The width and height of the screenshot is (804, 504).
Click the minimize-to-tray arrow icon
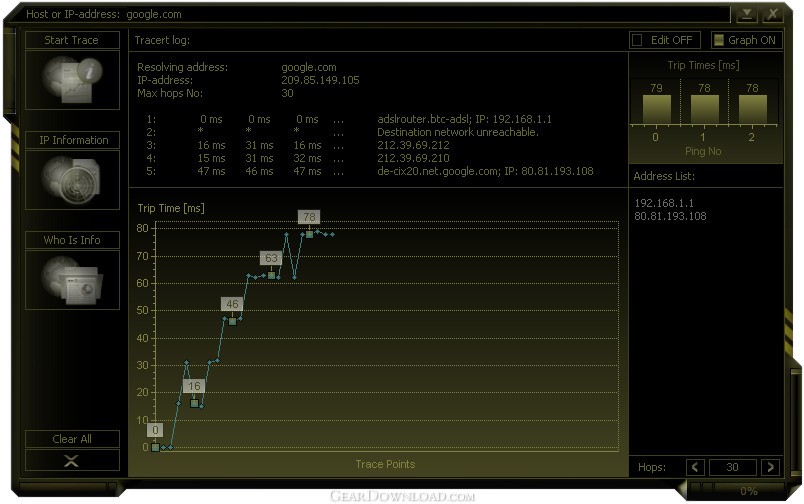[747, 14]
